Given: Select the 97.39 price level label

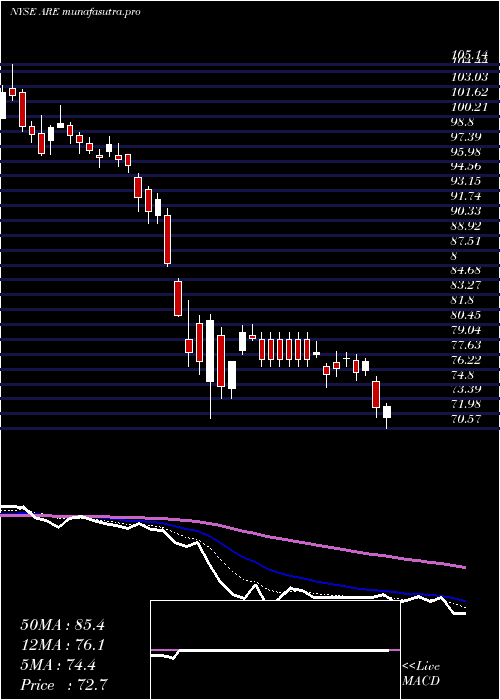Looking at the screenshot, I should point(466,137).
